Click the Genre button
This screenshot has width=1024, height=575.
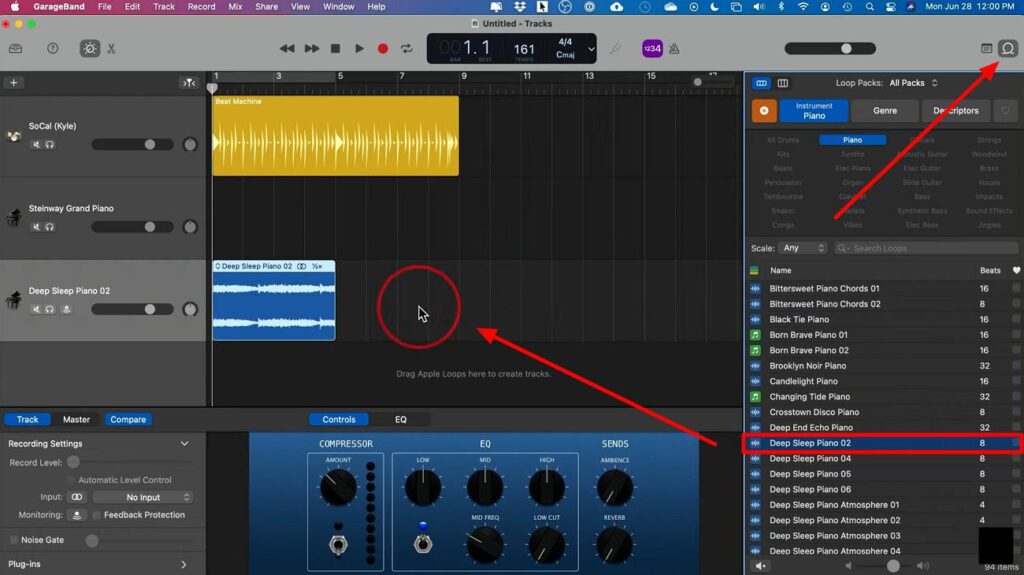click(x=885, y=111)
